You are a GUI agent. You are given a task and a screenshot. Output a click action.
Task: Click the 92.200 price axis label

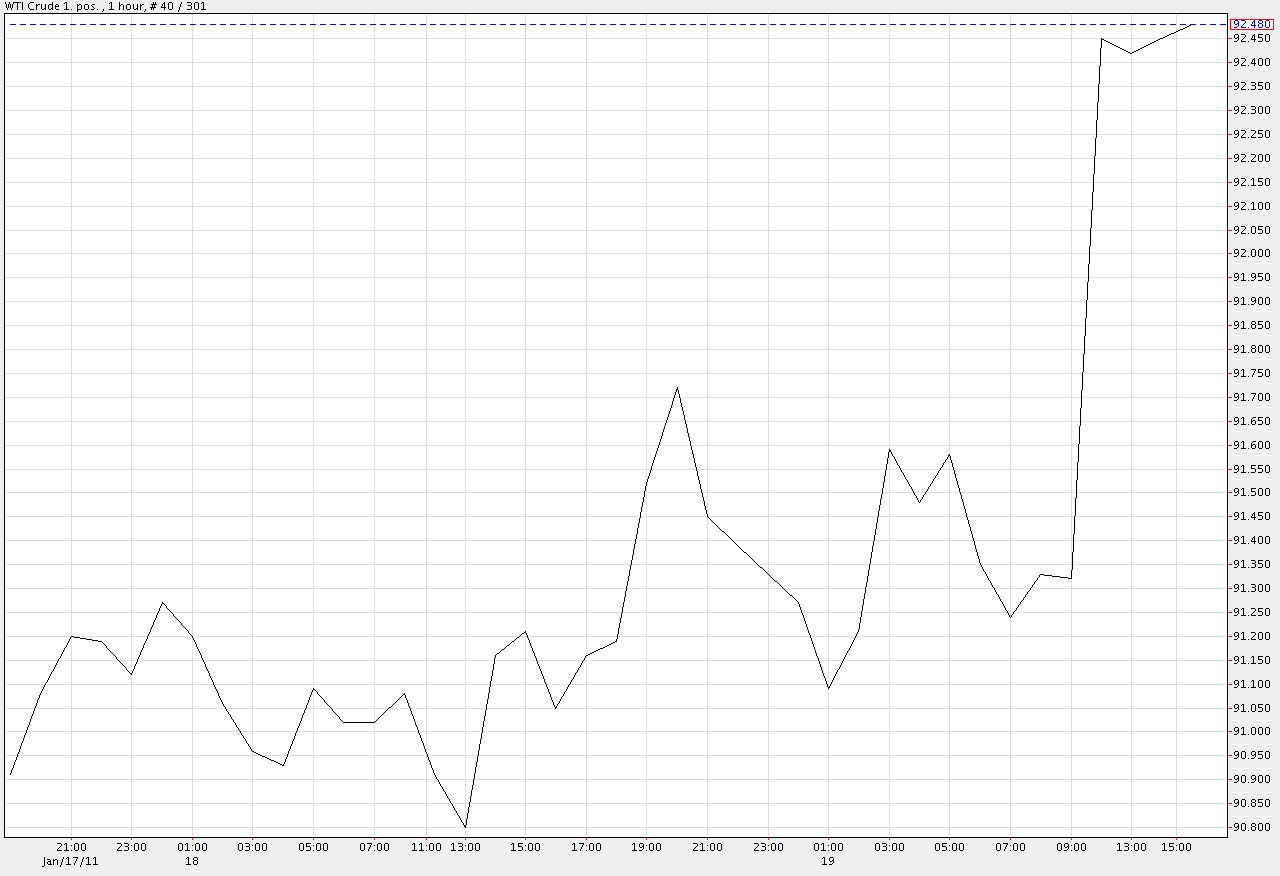click(1251, 158)
